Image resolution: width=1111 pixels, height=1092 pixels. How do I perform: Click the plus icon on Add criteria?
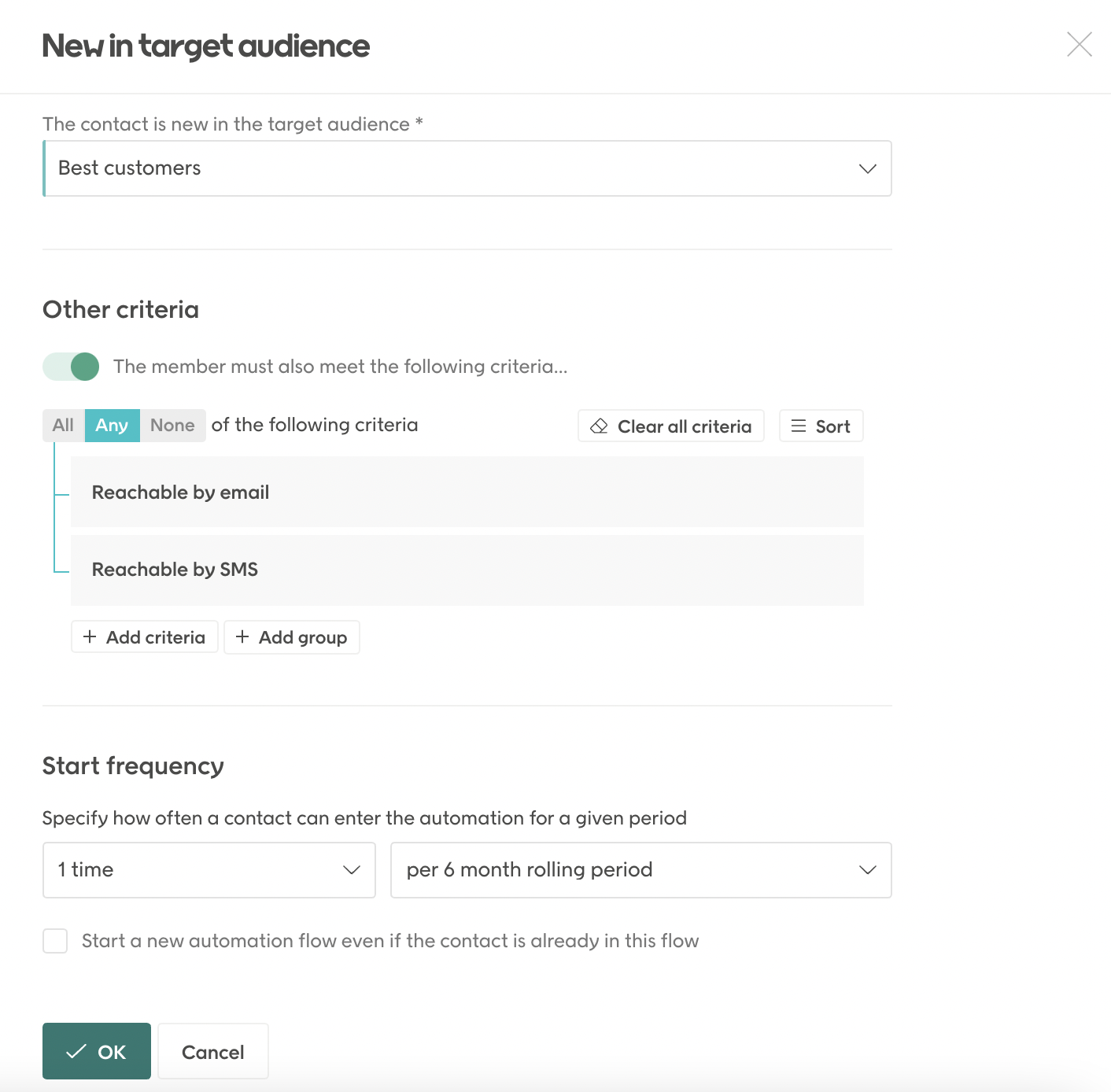click(x=90, y=637)
